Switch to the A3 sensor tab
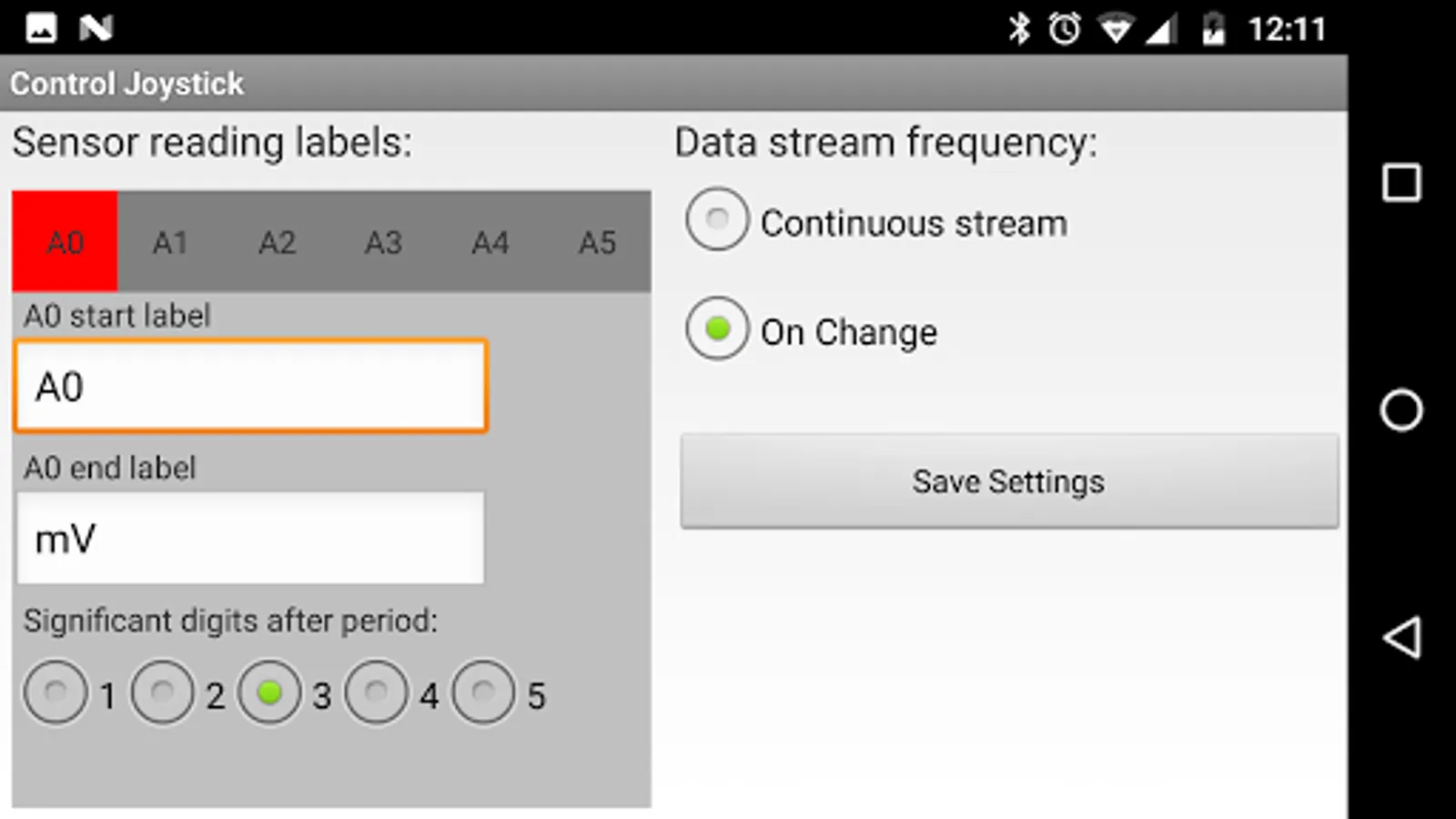Image resolution: width=1456 pixels, height=819 pixels. 383,243
